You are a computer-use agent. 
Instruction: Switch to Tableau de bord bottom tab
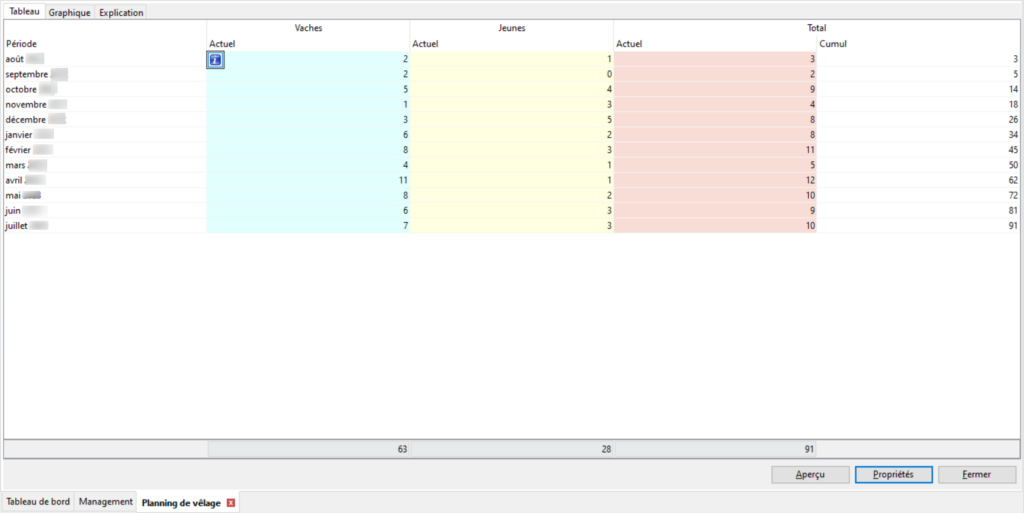(38, 502)
